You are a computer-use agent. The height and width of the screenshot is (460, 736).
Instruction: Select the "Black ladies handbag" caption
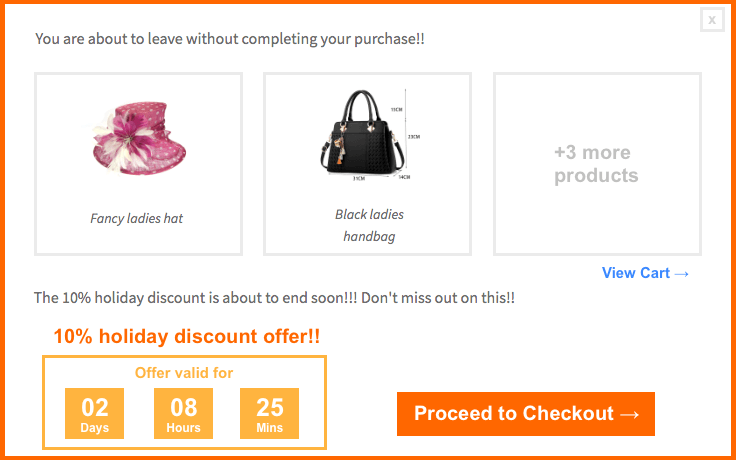coord(369,225)
